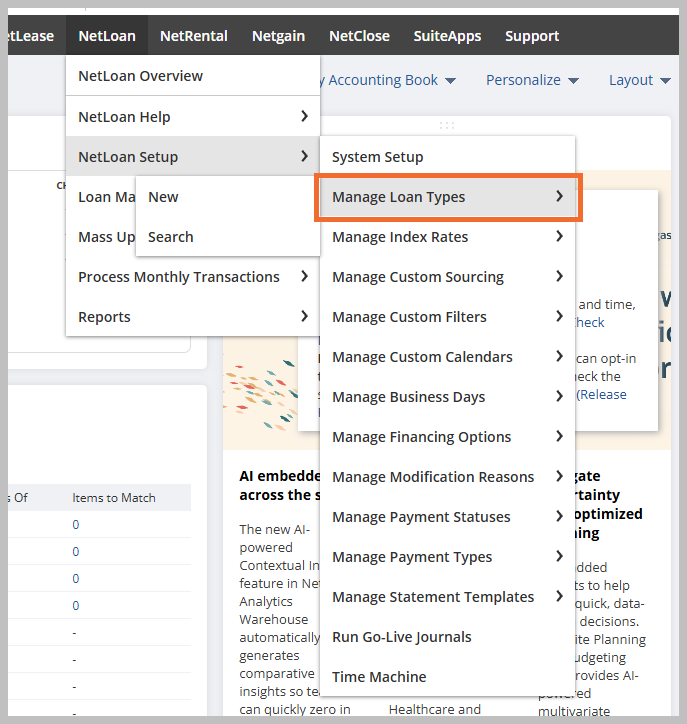Click Time Machine menu entry
The image size is (687, 724).
click(x=447, y=676)
